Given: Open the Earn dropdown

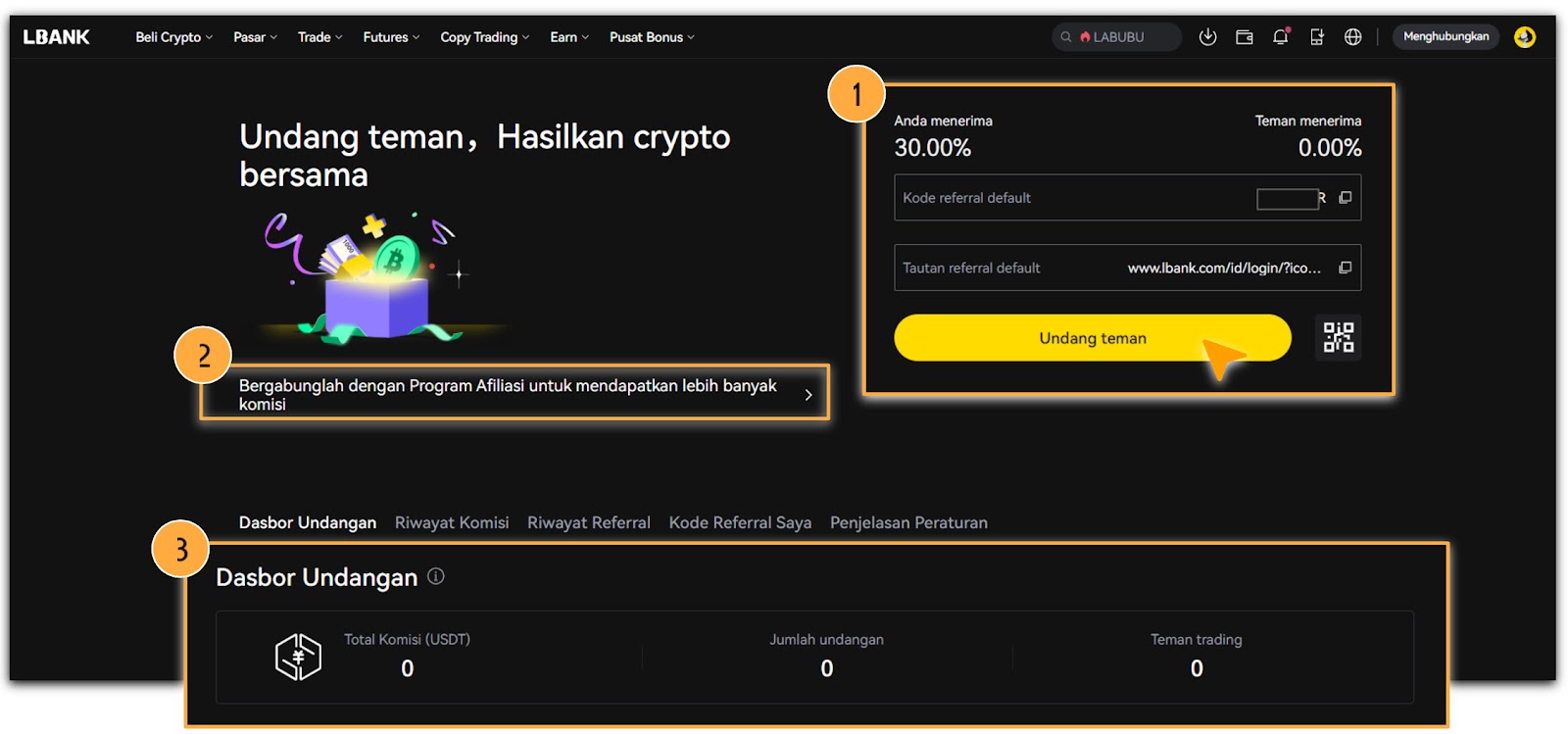Looking at the screenshot, I should coord(568,37).
